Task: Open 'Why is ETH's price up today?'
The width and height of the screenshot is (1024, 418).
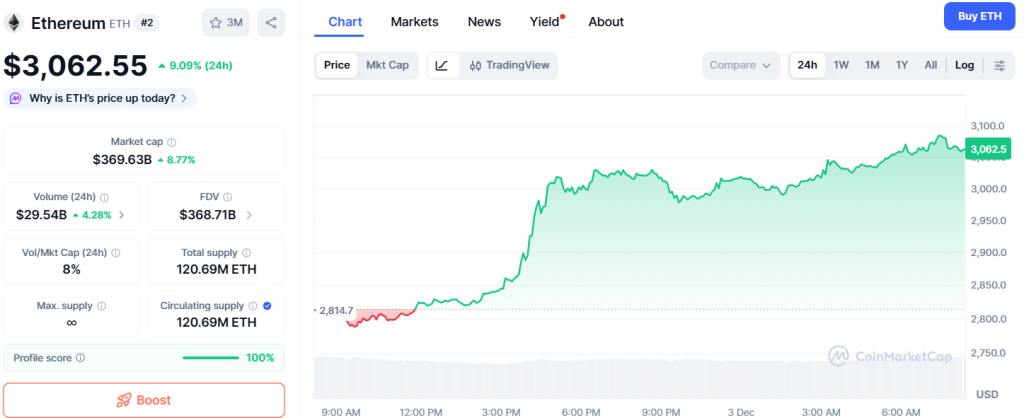Action: click(100, 98)
